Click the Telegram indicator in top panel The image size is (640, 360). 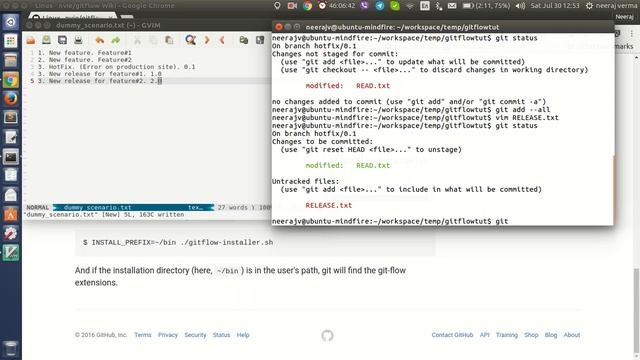(x=380, y=6)
